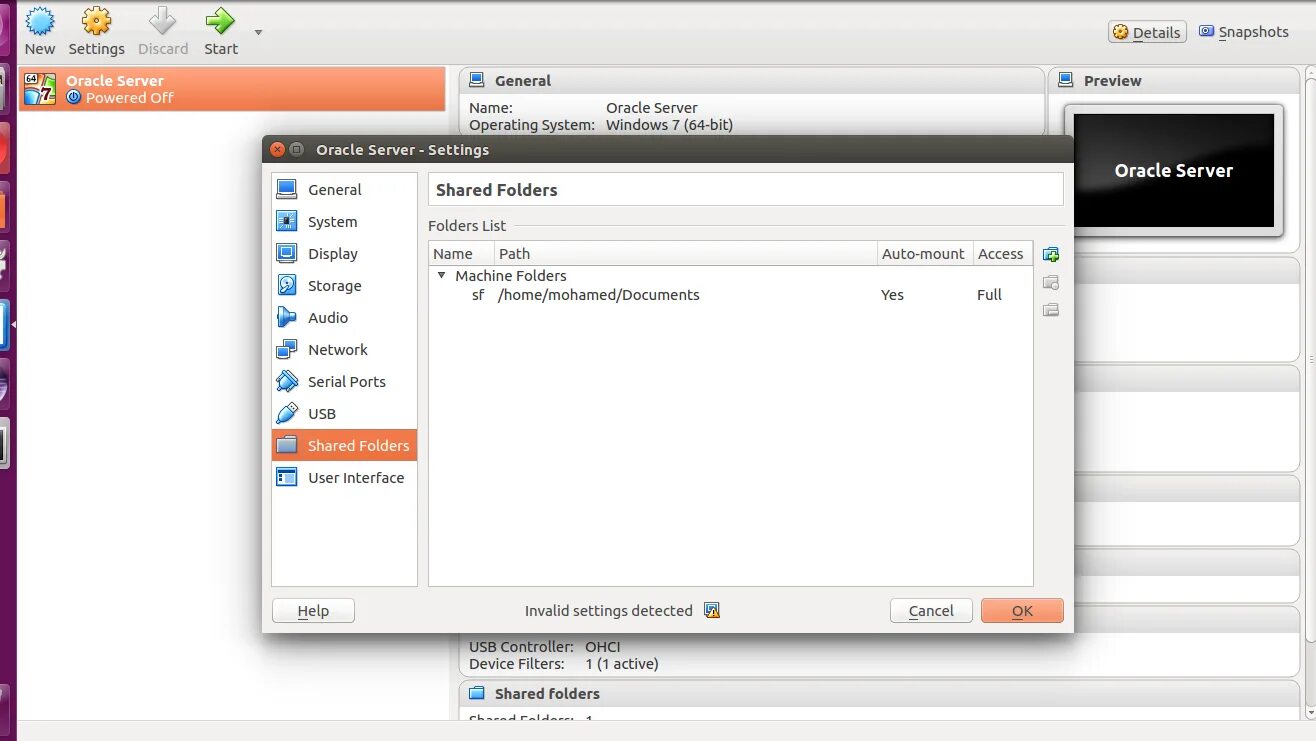Click the Shared Folders folder icon
The image size is (1316, 741).
click(287, 445)
